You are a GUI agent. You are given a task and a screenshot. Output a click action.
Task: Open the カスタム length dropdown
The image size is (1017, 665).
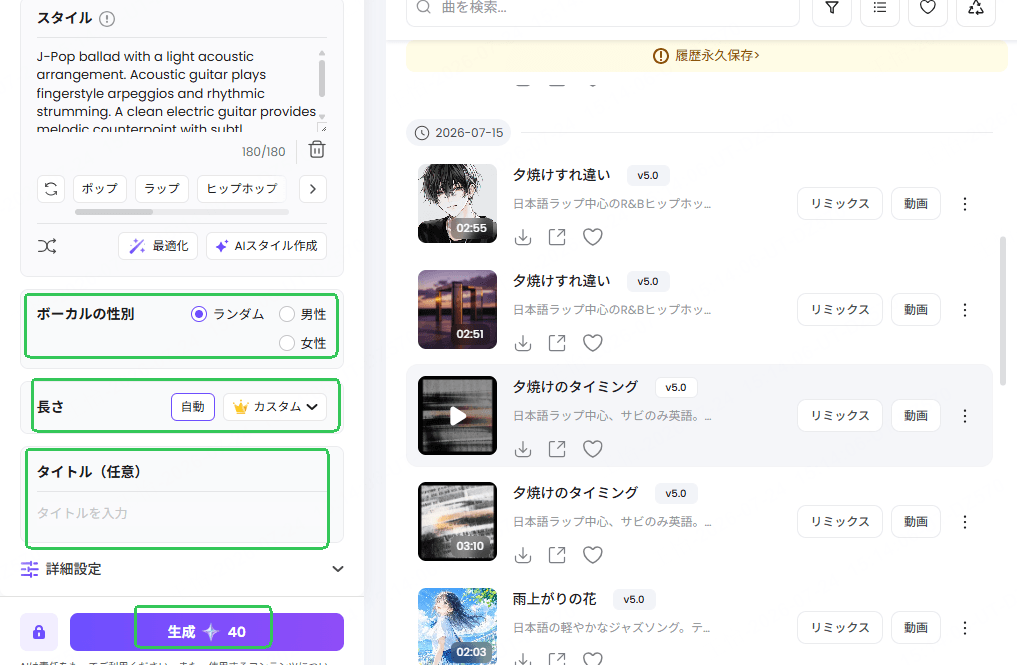pyautogui.click(x=275, y=407)
